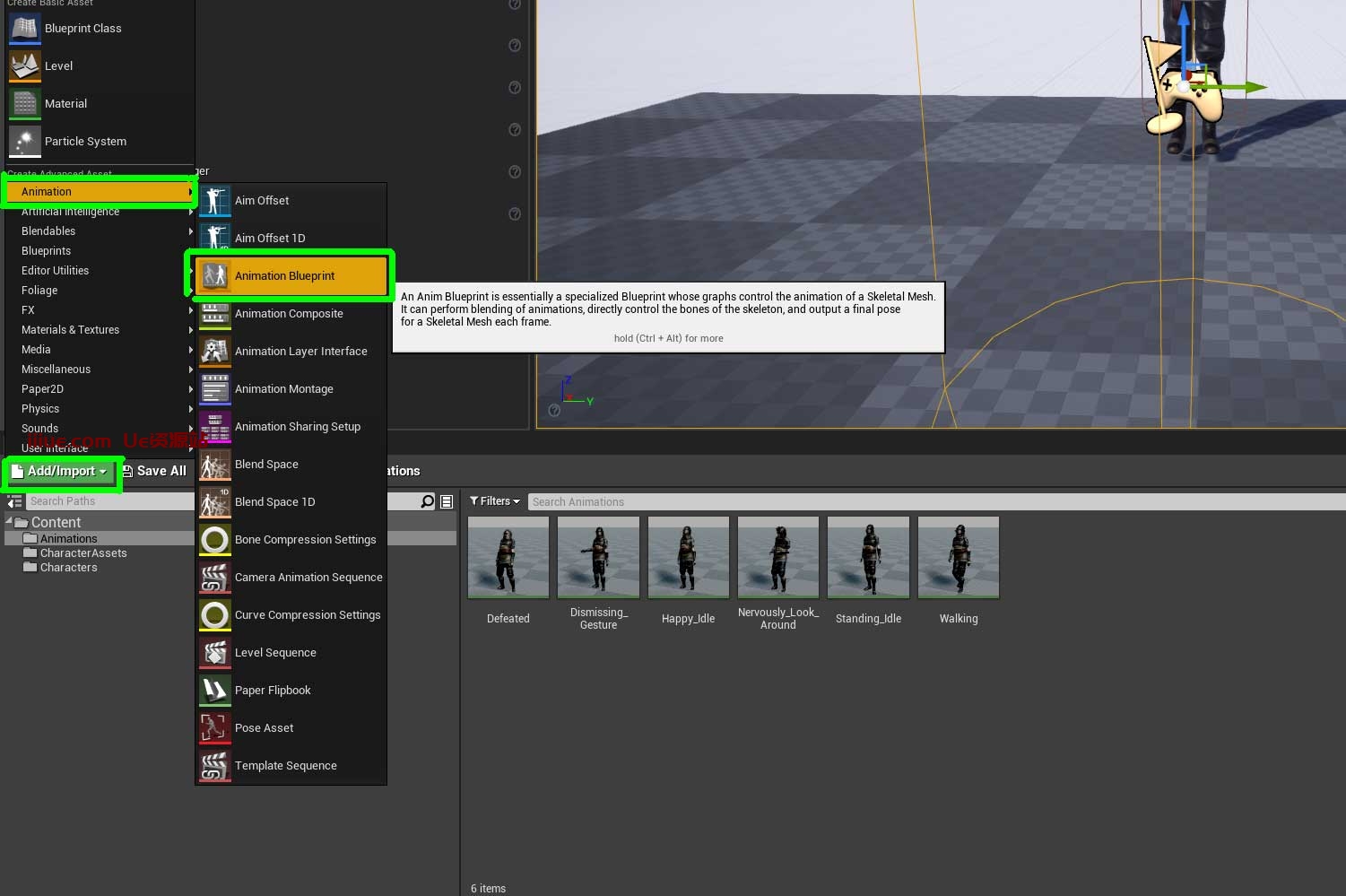Open the Filters dropdown
Viewport: 1346px width, 896px height.
pyautogui.click(x=495, y=501)
